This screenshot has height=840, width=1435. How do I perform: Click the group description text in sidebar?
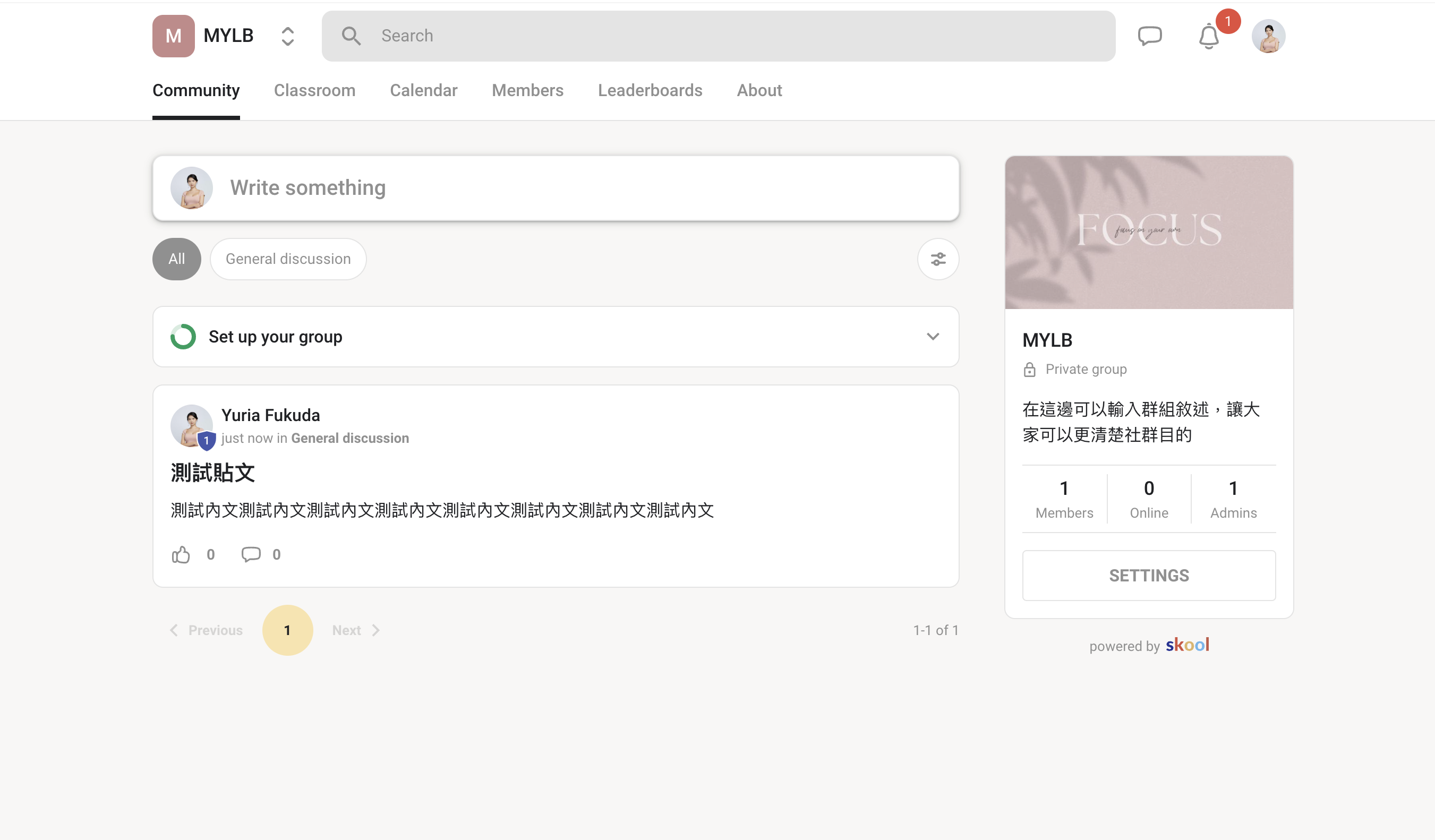coord(1141,422)
